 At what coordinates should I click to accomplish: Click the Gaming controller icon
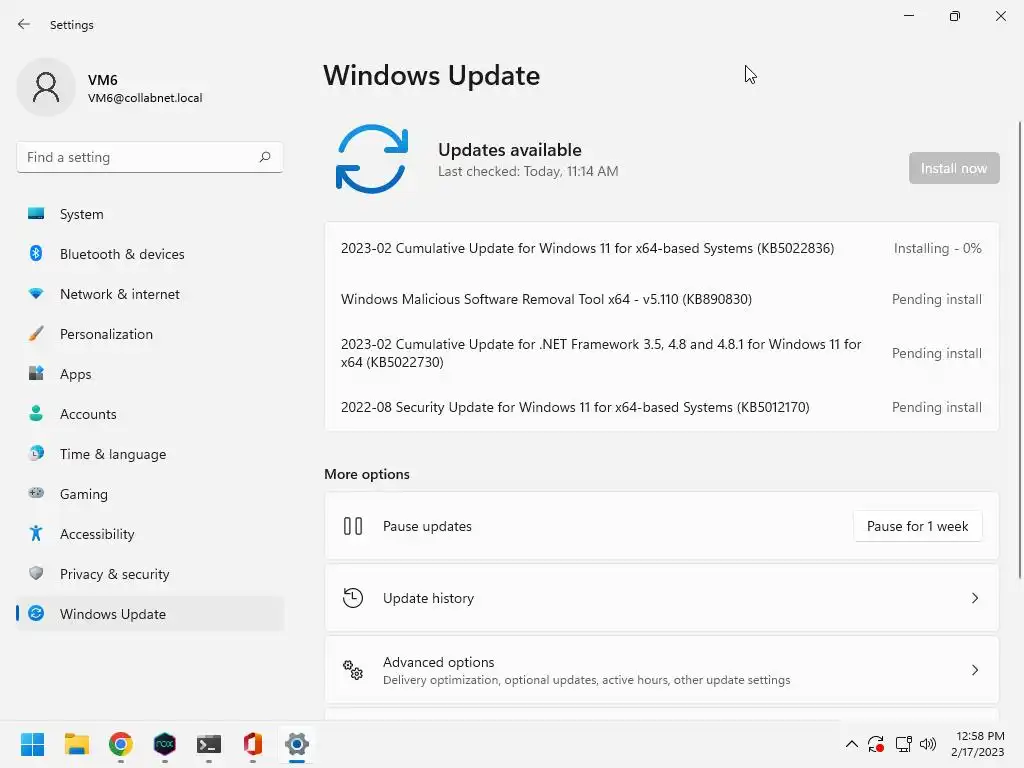tap(36, 493)
